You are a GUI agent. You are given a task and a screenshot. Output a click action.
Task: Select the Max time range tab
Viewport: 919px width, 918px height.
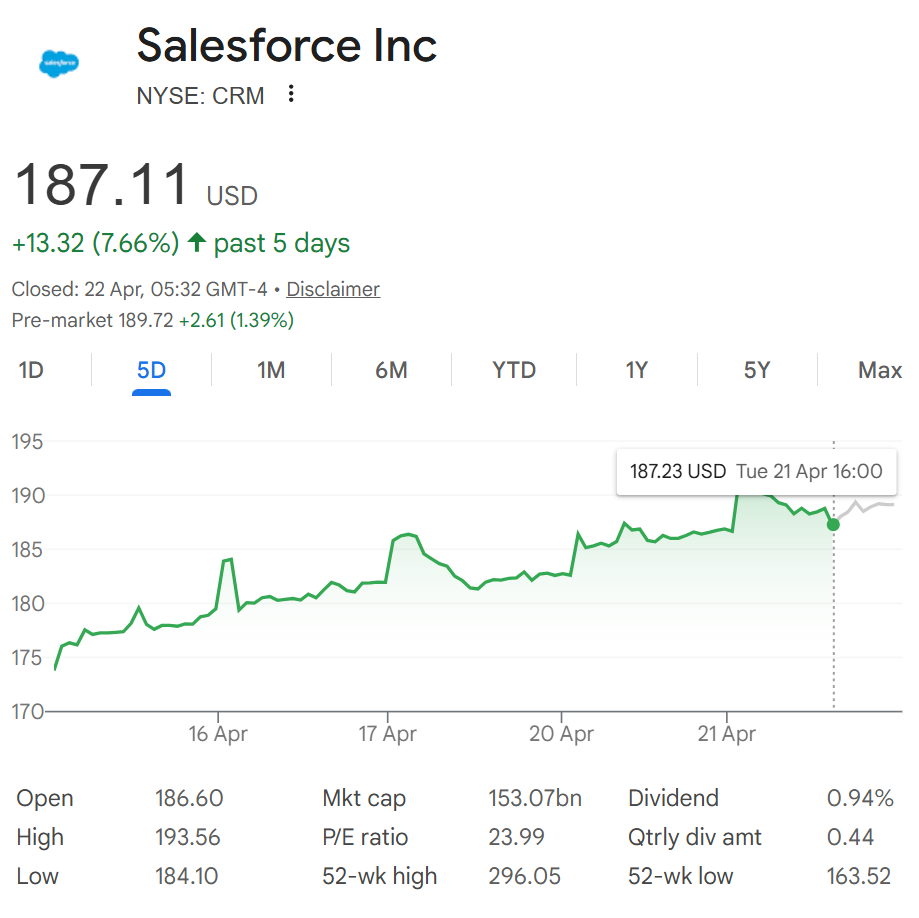point(879,370)
